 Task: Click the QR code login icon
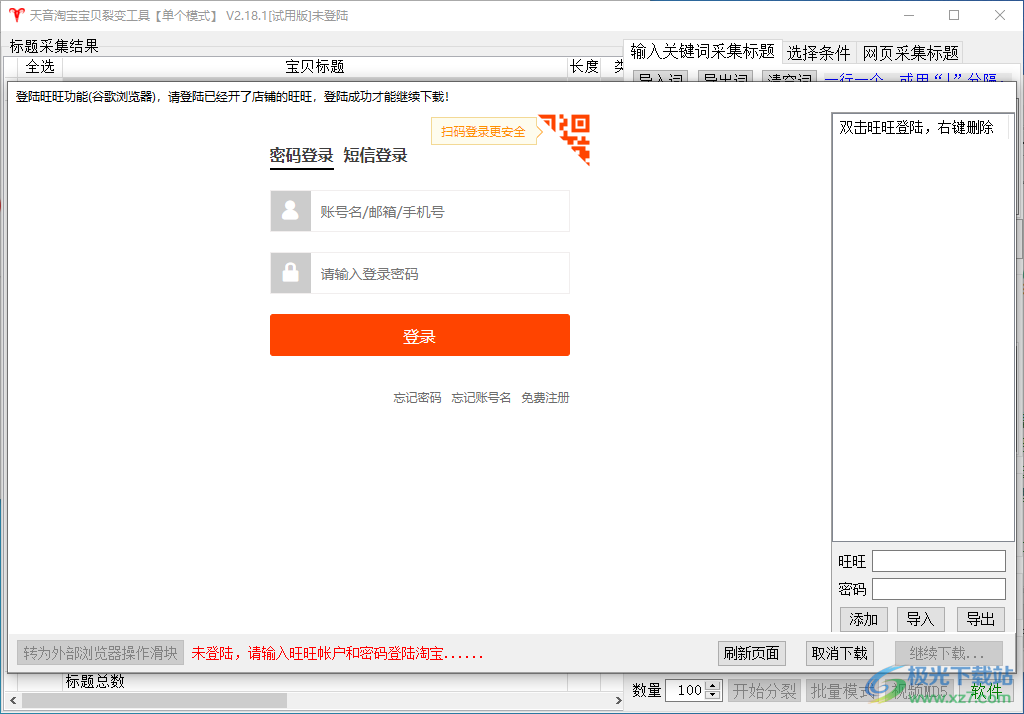566,138
